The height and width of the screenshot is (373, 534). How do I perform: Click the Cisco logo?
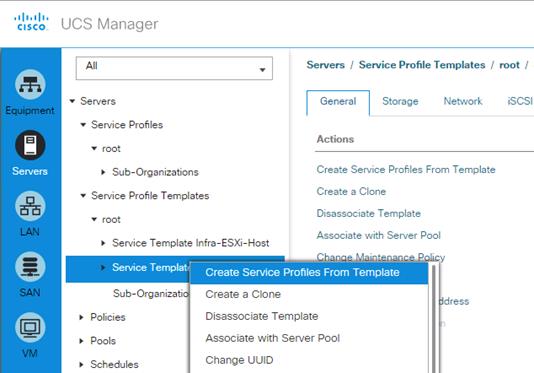coord(31,22)
